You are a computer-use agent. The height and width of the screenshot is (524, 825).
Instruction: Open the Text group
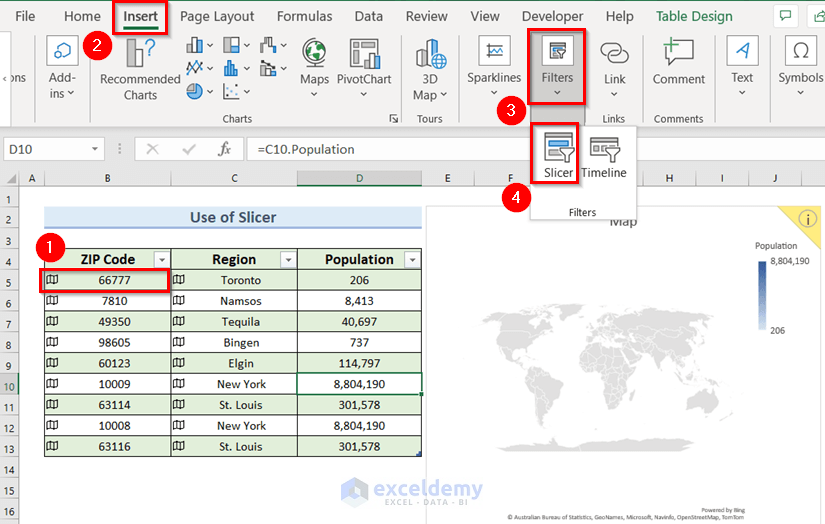coord(742,66)
